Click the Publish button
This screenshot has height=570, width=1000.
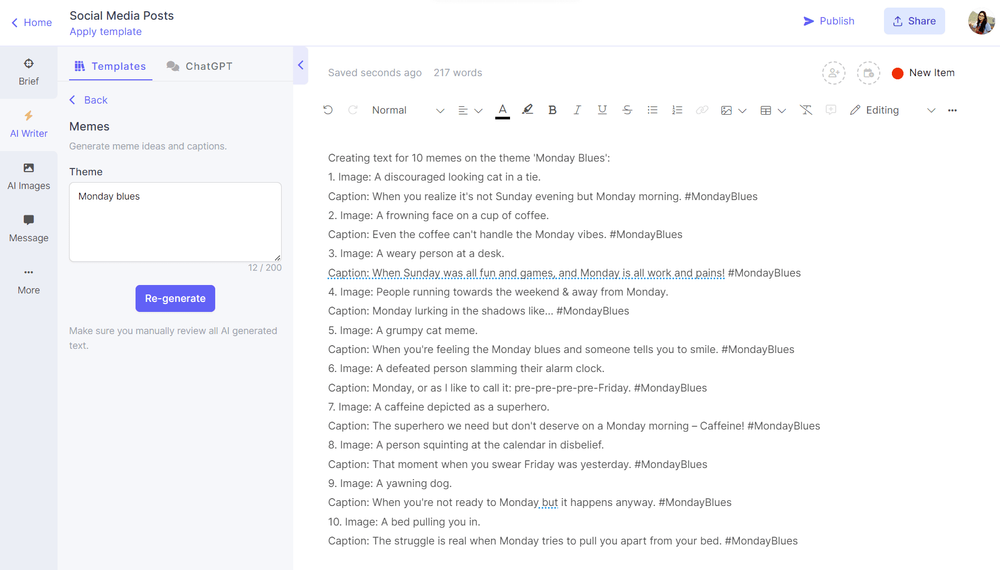coord(828,21)
